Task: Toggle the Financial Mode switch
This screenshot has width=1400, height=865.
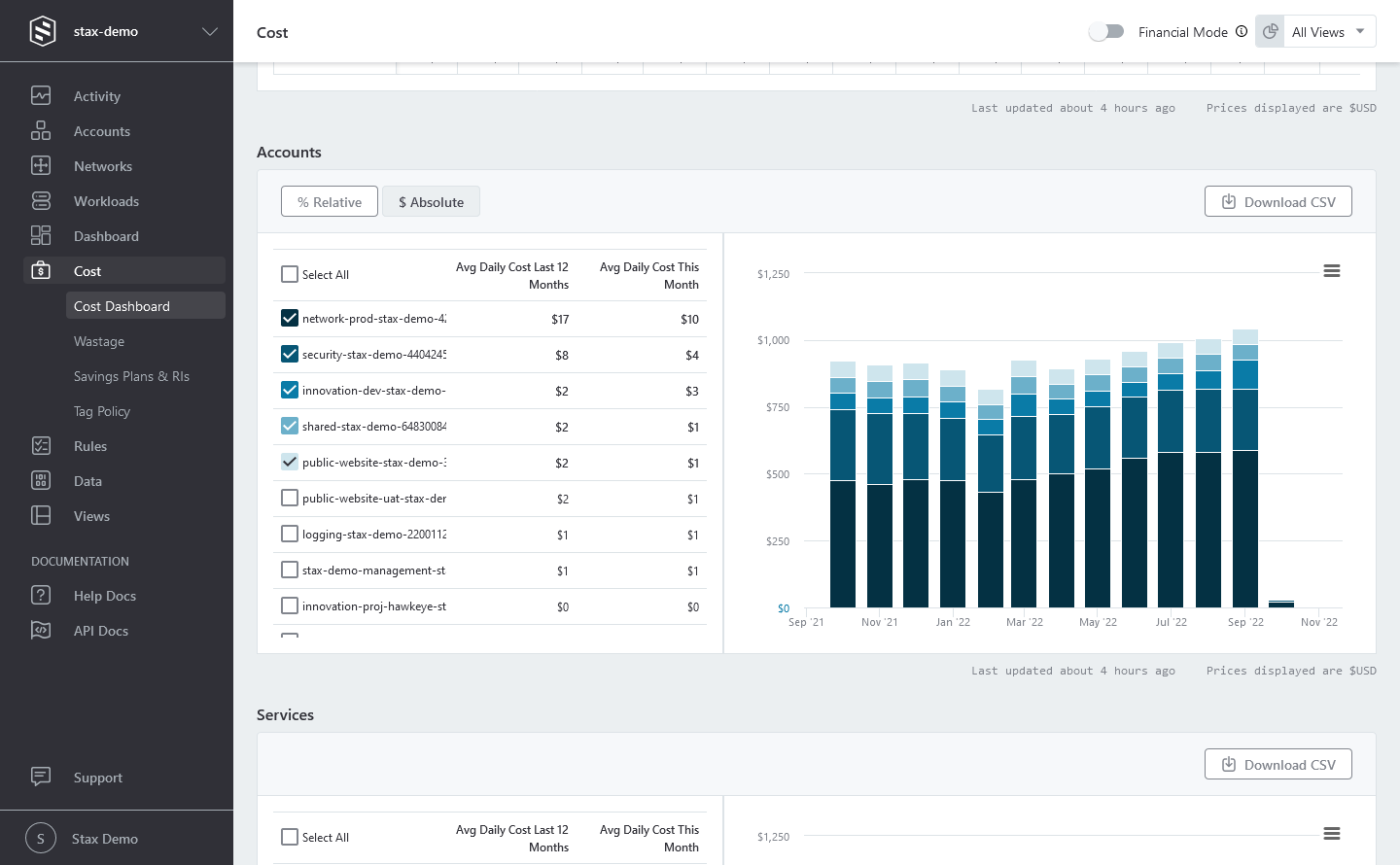Action: (1106, 31)
